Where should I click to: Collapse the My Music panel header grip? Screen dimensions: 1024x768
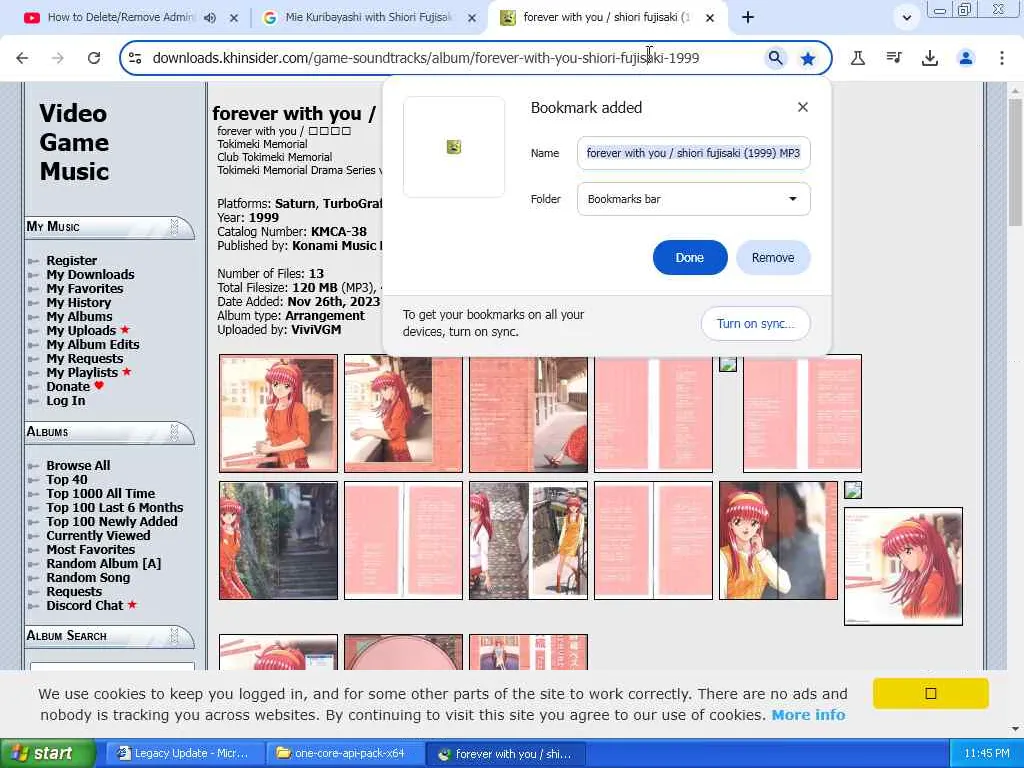174,226
